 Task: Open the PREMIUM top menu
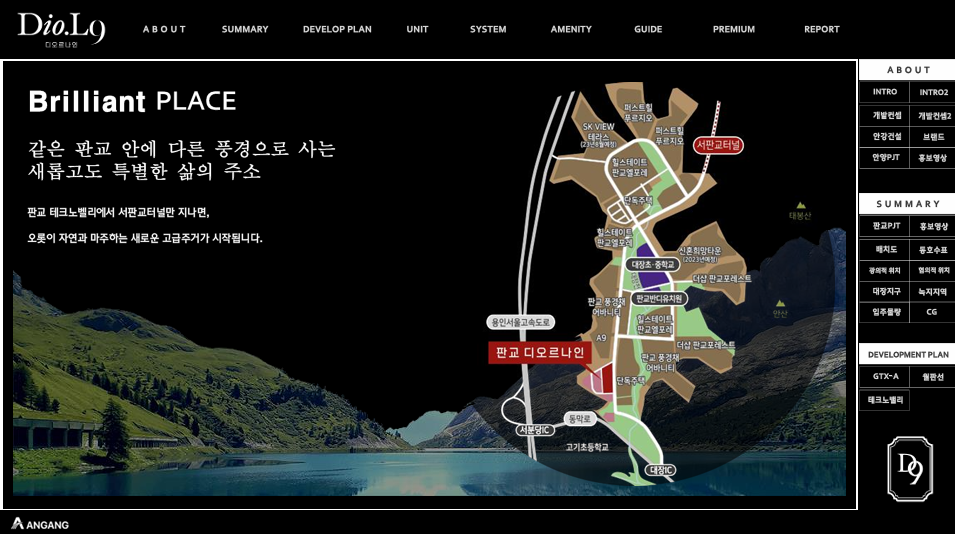click(734, 29)
